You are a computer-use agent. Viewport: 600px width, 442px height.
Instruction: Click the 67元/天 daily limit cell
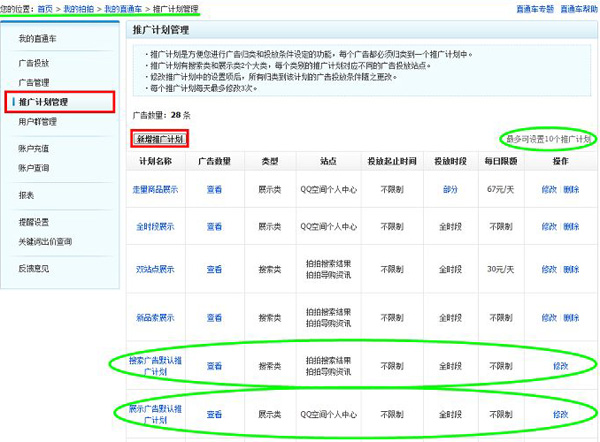point(501,189)
